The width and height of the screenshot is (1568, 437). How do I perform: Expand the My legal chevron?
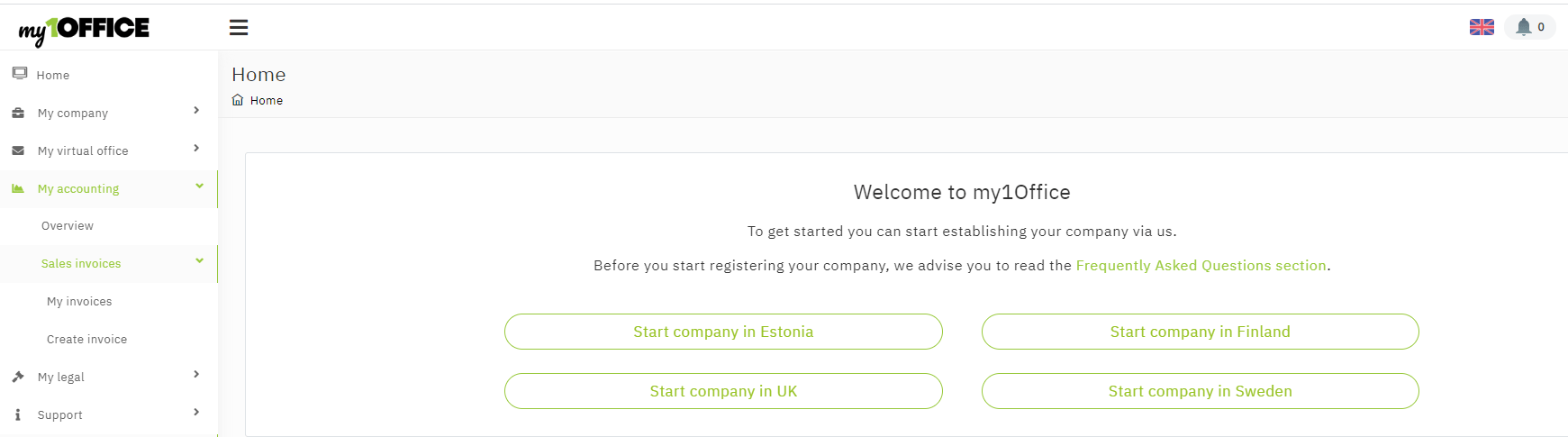(x=196, y=375)
